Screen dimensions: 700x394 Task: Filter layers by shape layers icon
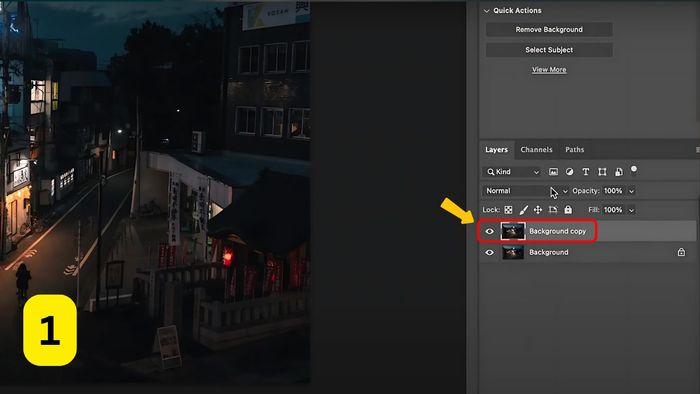[x=602, y=172]
